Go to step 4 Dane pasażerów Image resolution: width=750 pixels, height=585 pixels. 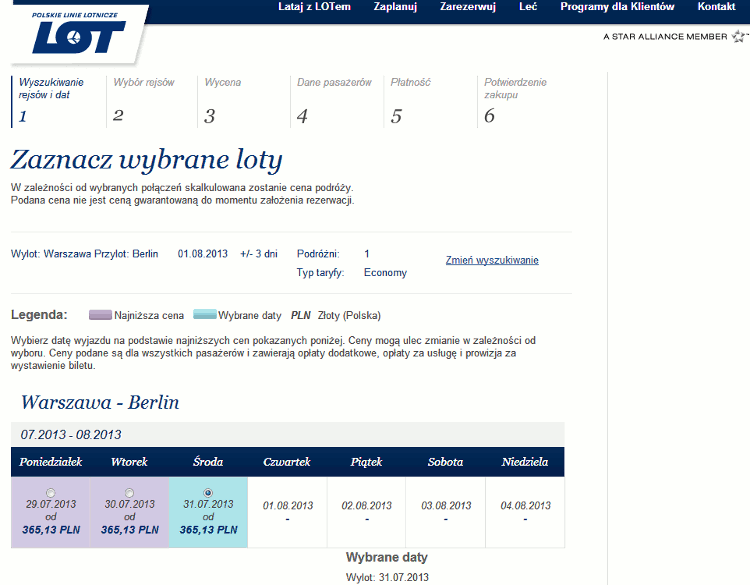point(334,101)
